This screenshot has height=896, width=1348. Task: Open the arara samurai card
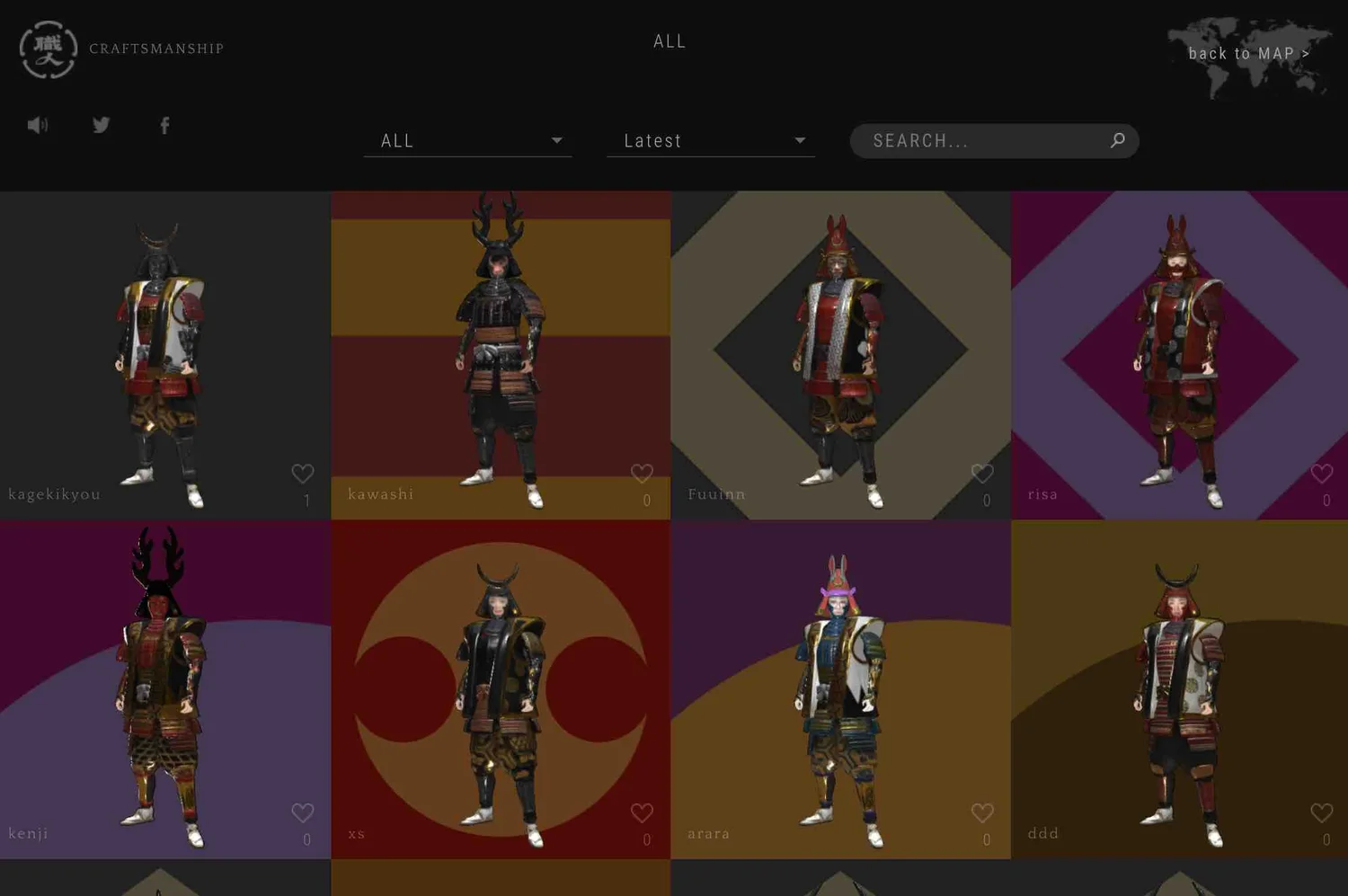(x=840, y=689)
